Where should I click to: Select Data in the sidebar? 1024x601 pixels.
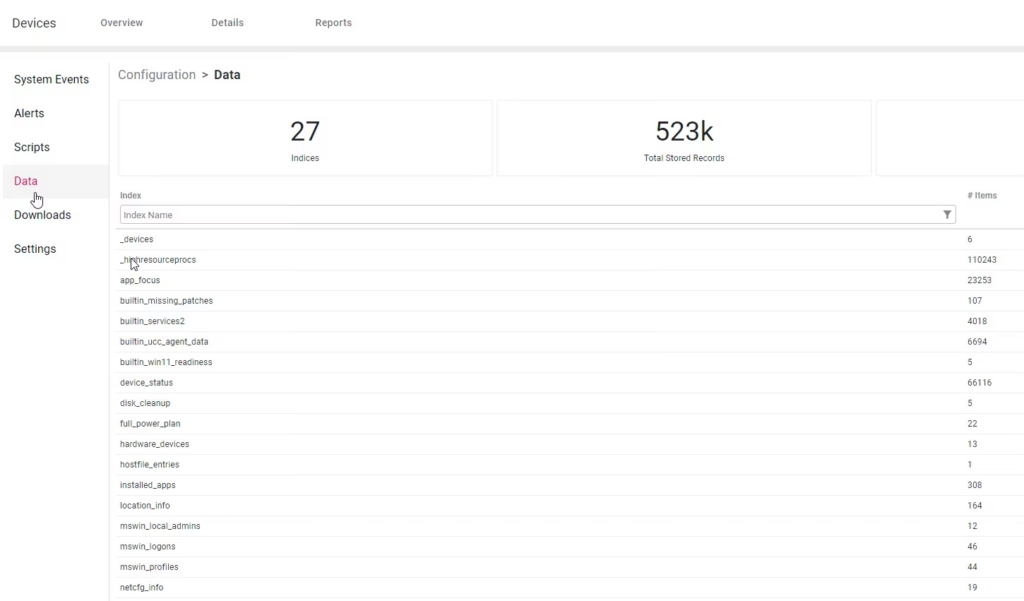click(x=26, y=182)
